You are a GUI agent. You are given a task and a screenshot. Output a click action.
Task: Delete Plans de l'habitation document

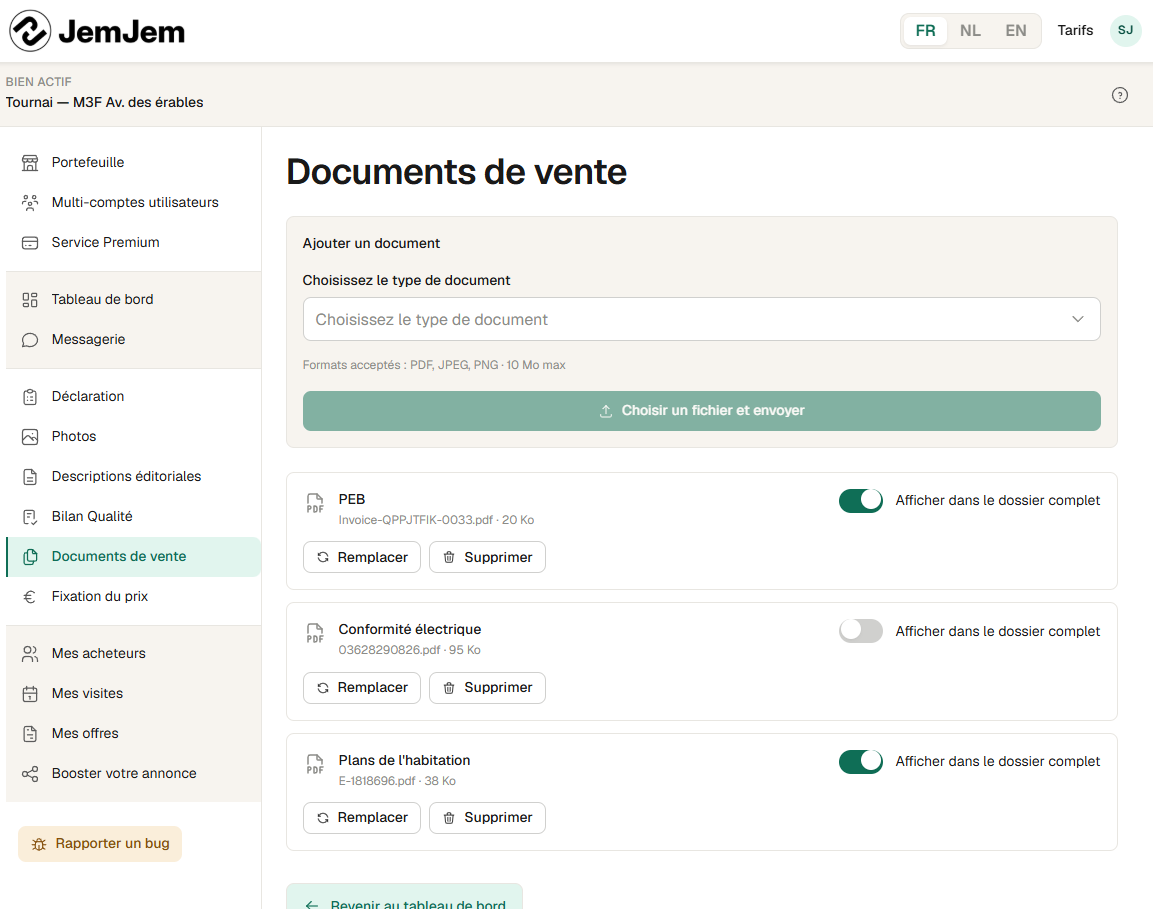pyautogui.click(x=487, y=818)
